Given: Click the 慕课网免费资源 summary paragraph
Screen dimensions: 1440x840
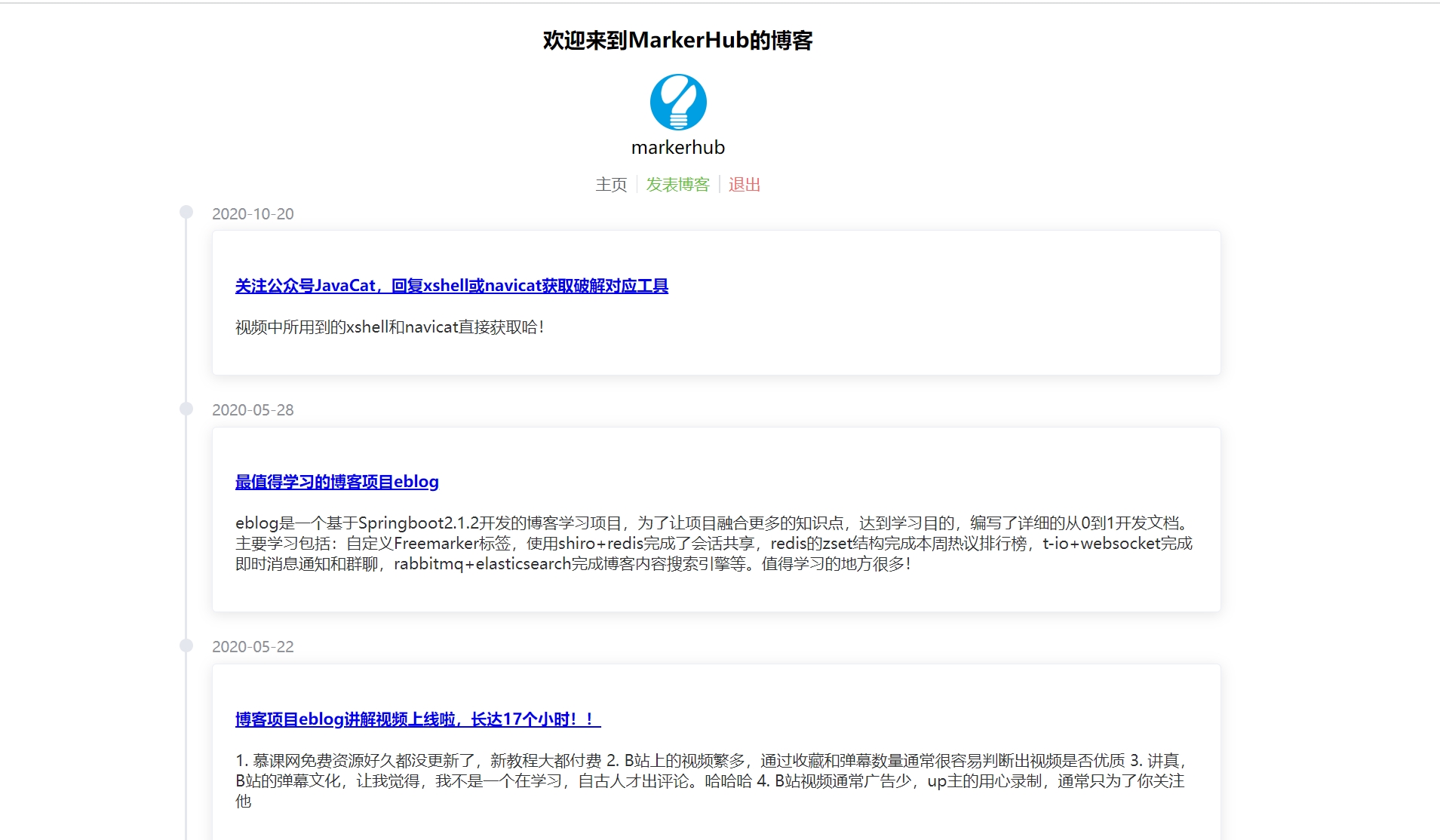Looking at the screenshot, I should 709,780.
